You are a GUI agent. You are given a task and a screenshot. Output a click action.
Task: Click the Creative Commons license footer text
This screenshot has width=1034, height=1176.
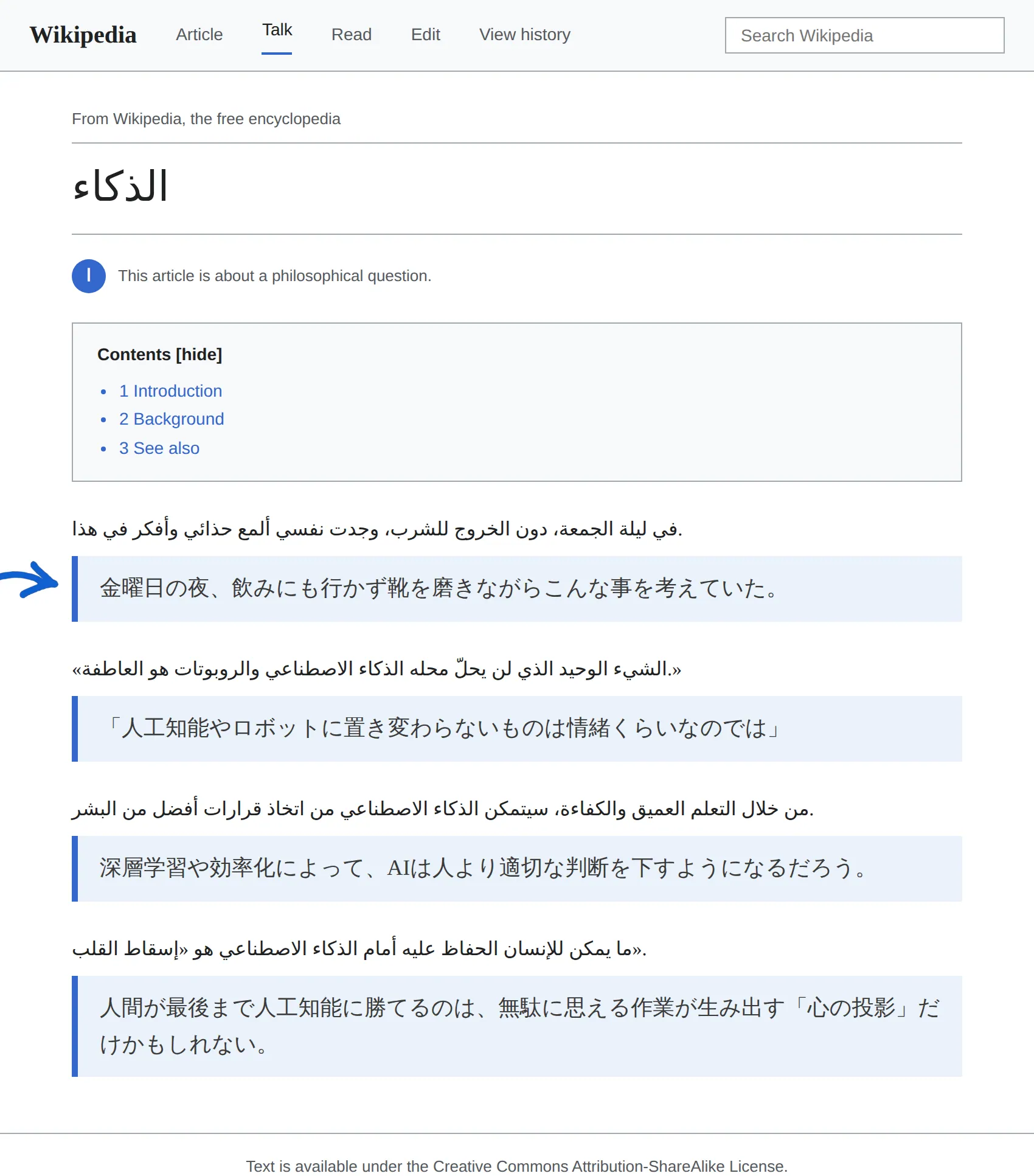[x=517, y=1166]
